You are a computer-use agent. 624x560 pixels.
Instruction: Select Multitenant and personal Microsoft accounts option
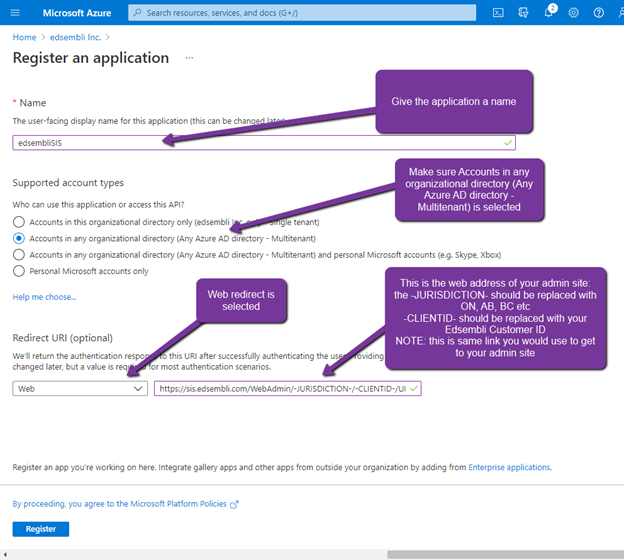tap(19, 254)
